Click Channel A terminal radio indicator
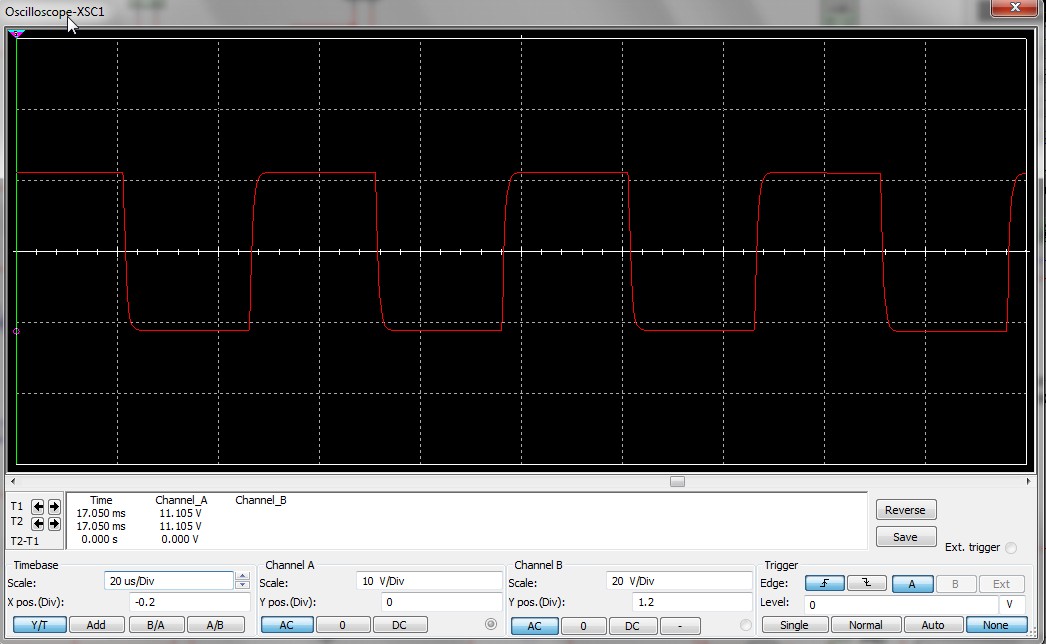 click(491, 624)
